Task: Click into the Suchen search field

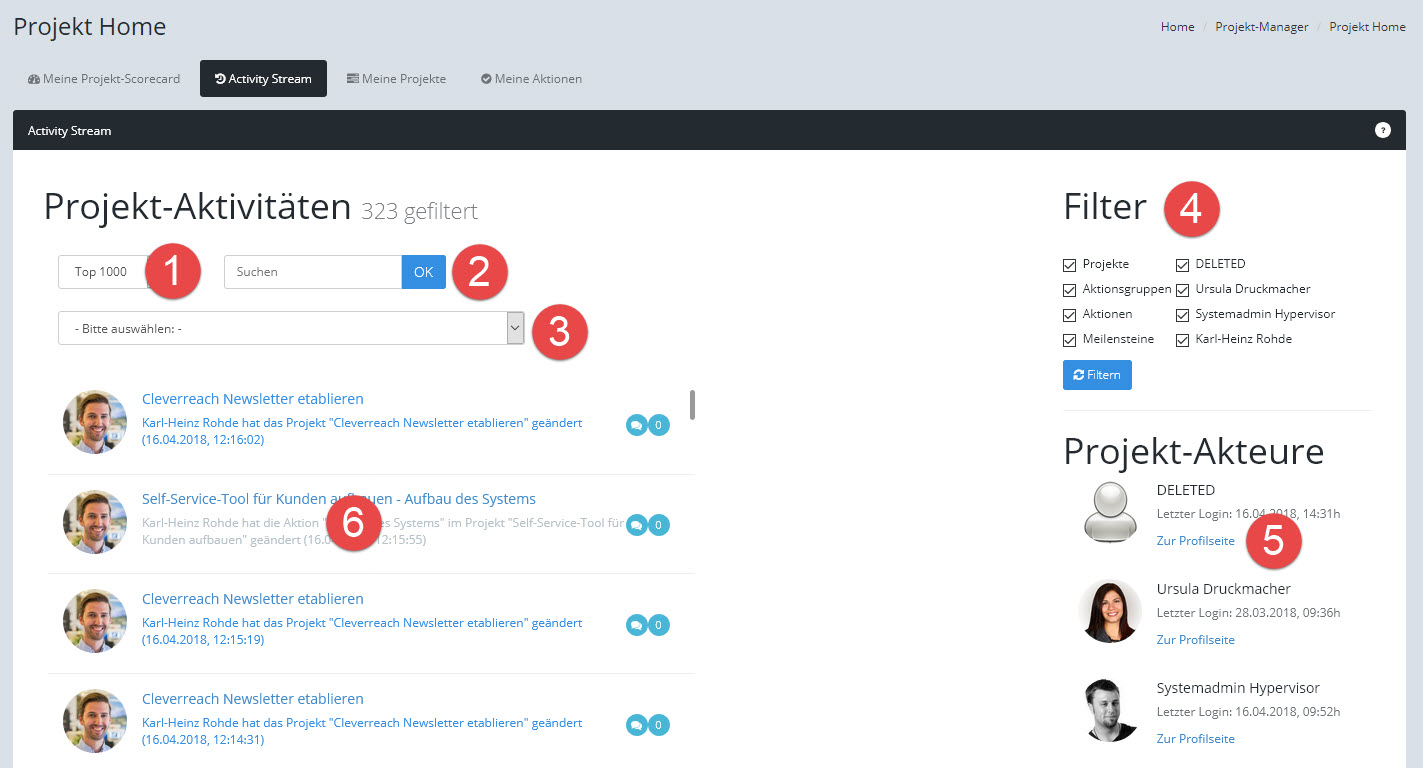Action: pyautogui.click(x=312, y=272)
